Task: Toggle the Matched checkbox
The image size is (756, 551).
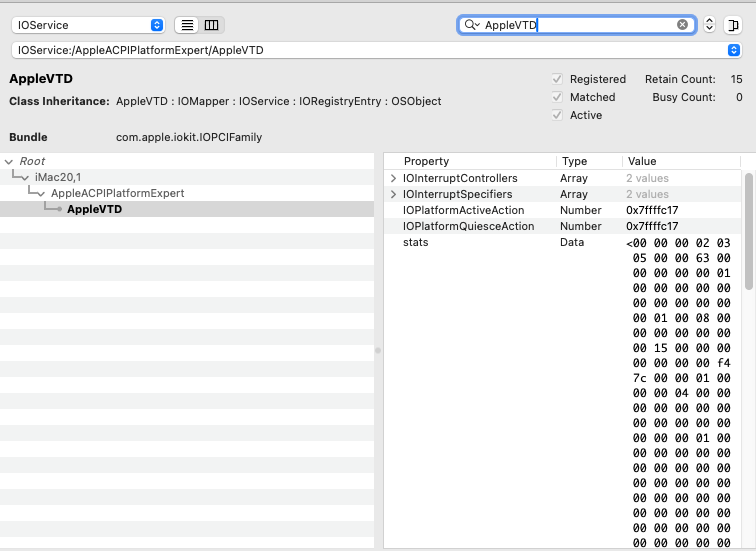Action: pyautogui.click(x=557, y=97)
